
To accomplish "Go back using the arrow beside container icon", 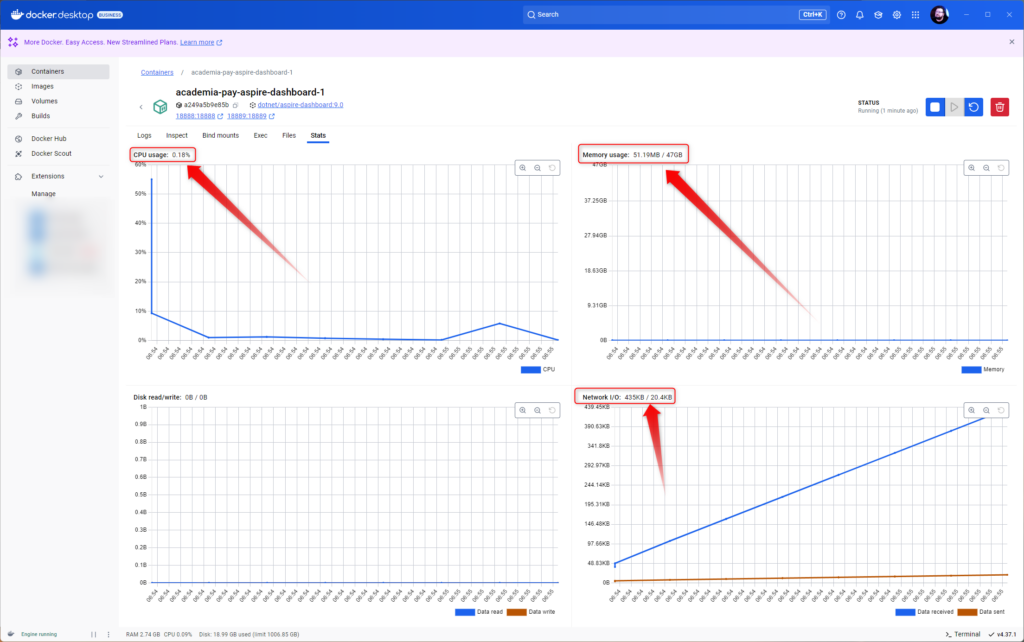I will pos(141,106).
